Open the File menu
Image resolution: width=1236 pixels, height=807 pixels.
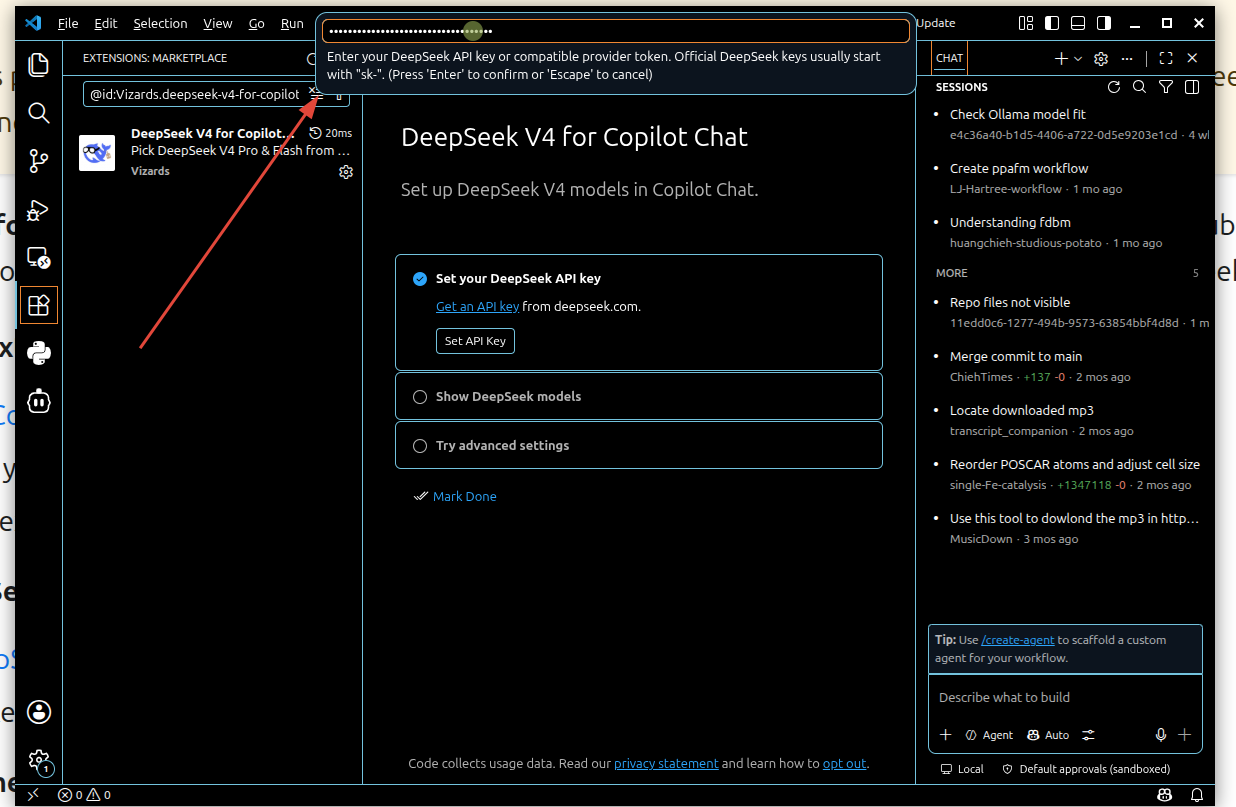click(x=68, y=23)
